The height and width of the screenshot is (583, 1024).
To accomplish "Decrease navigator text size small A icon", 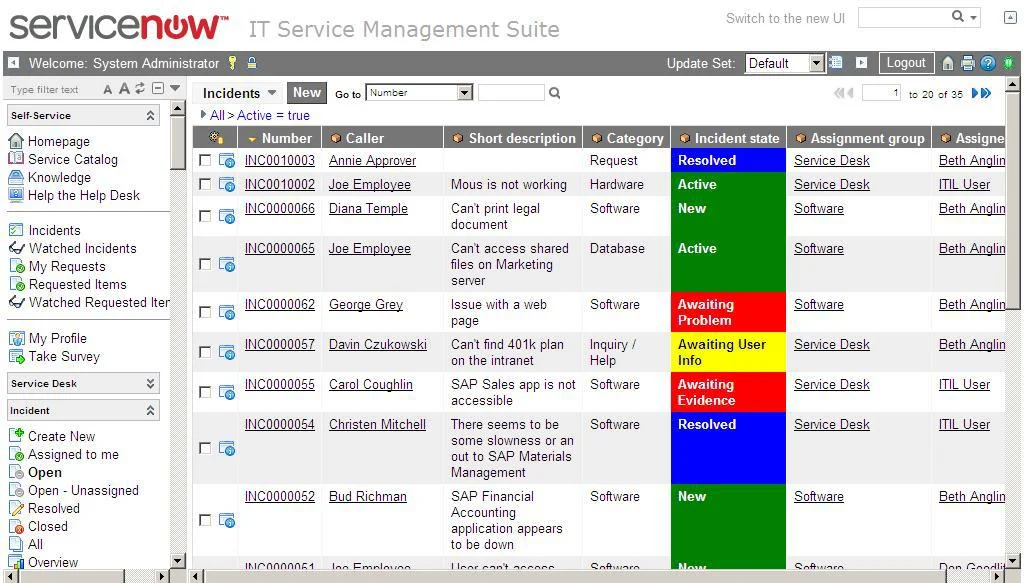I will tap(108, 89).
